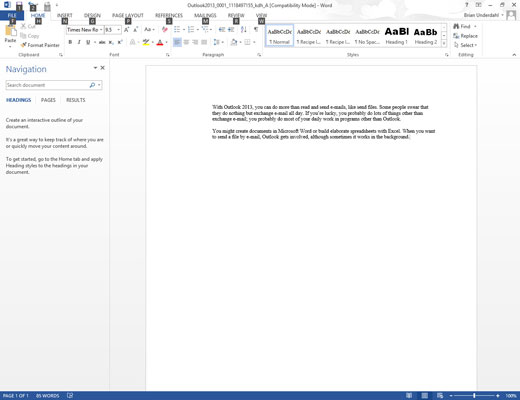The height and width of the screenshot is (400, 520).
Task: Center align the text
Action: coord(186,42)
